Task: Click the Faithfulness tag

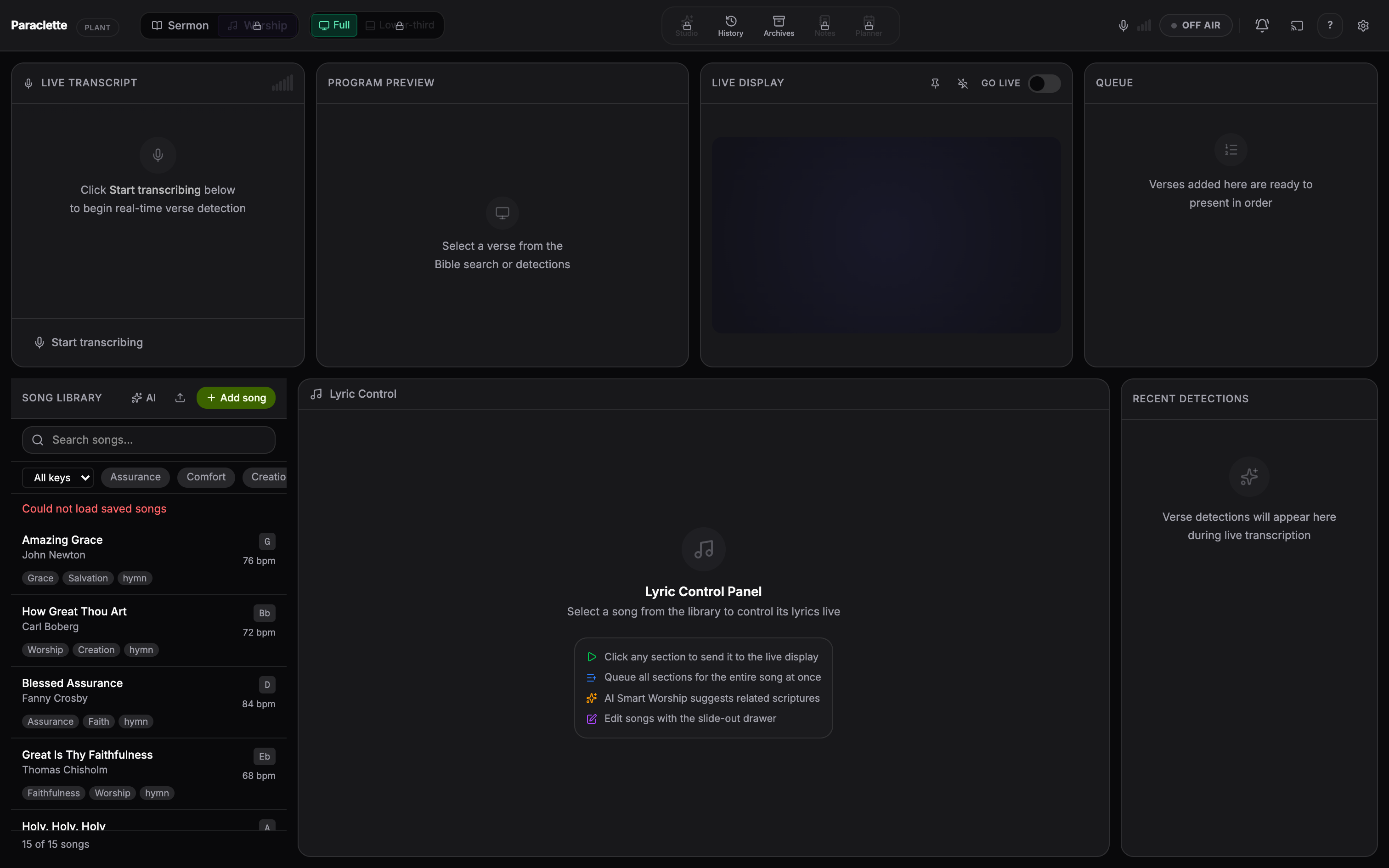Action: coord(54,793)
